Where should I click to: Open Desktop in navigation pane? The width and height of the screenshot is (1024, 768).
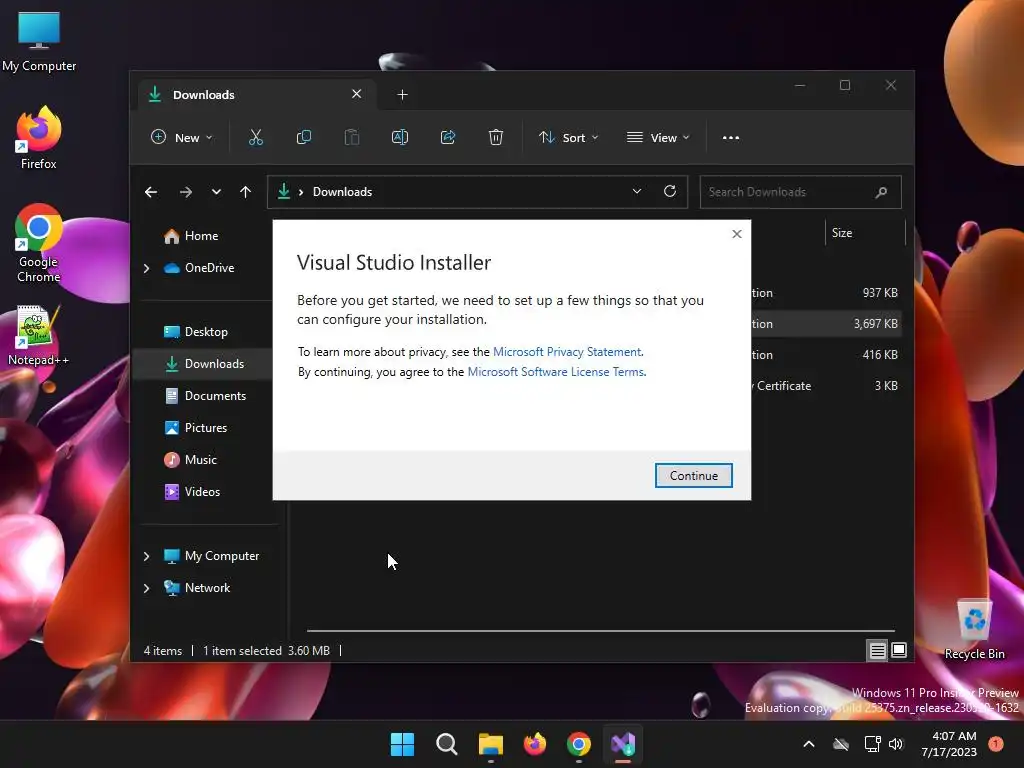(x=195, y=332)
